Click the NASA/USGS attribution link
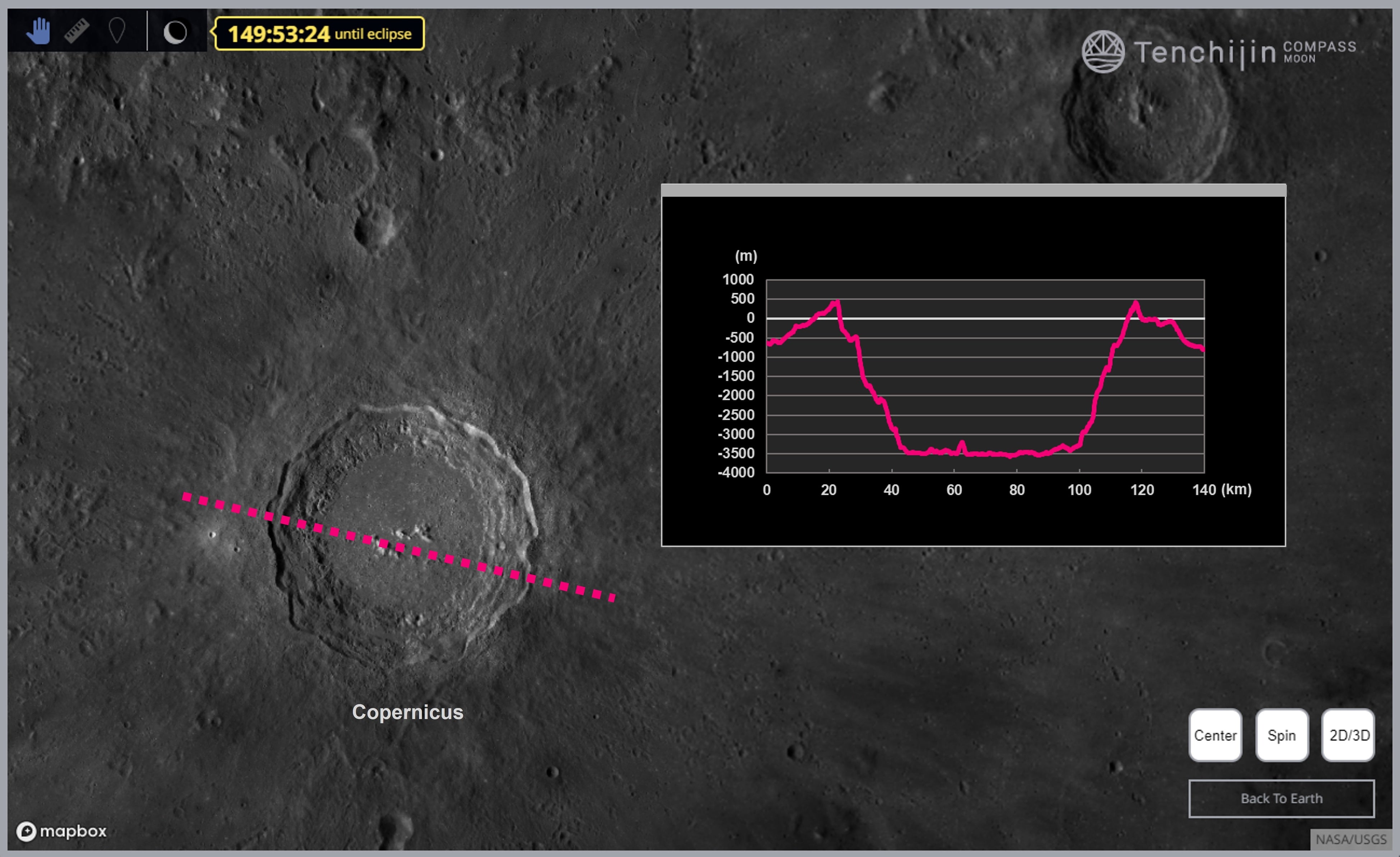 [1350, 839]
